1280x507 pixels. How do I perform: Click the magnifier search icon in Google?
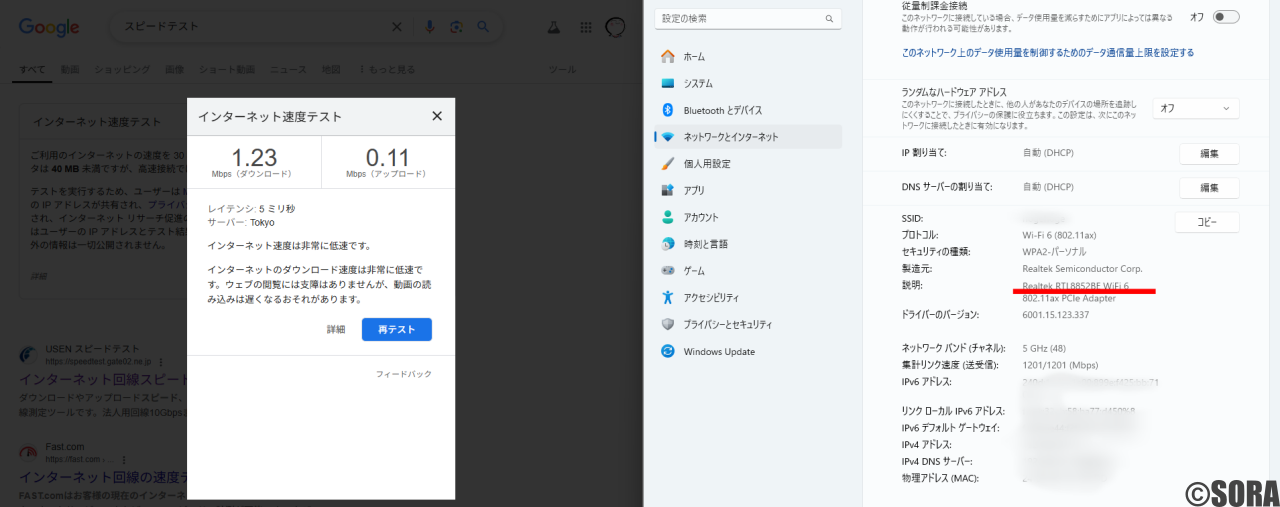483,27
